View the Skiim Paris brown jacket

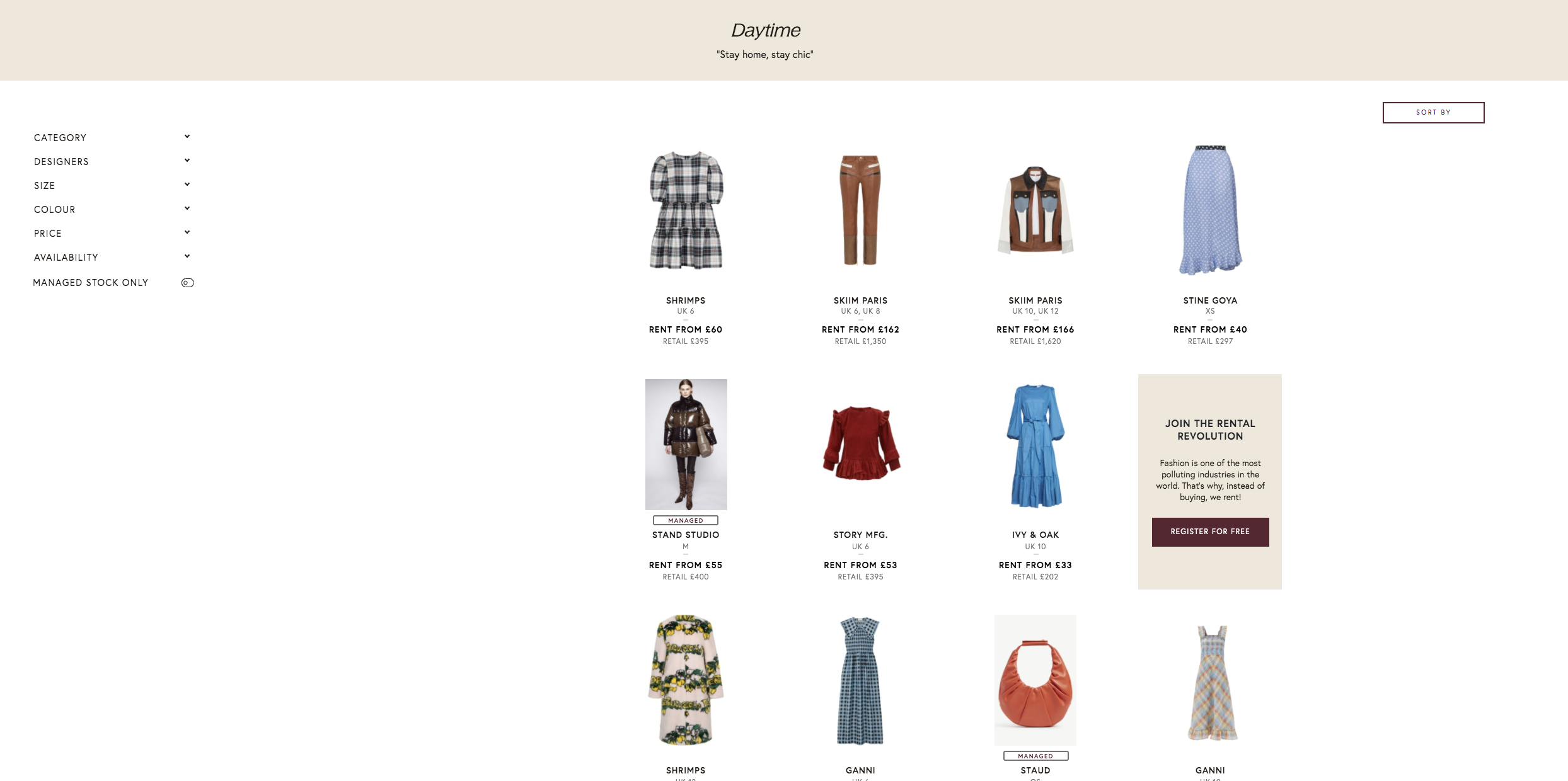pos(1035,210)
